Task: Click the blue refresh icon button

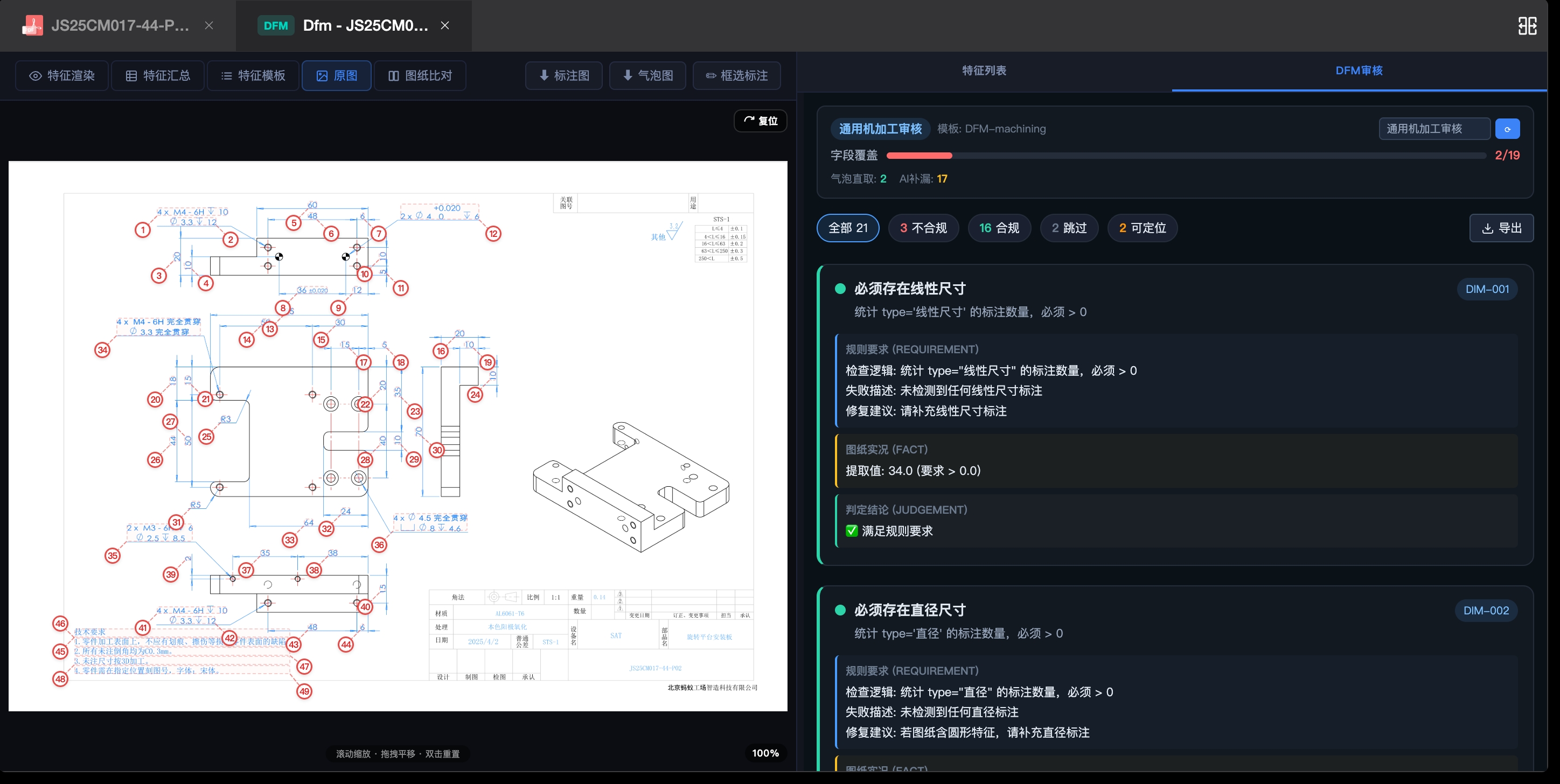Action: click(1507, 129)
